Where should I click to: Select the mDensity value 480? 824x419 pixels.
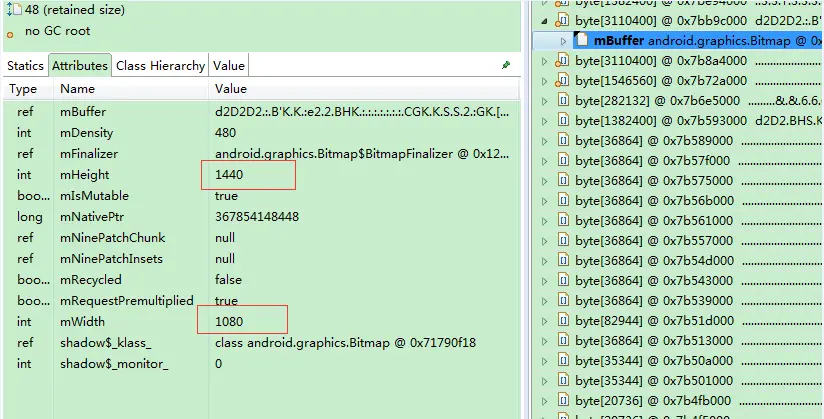[x=225, y=133]
